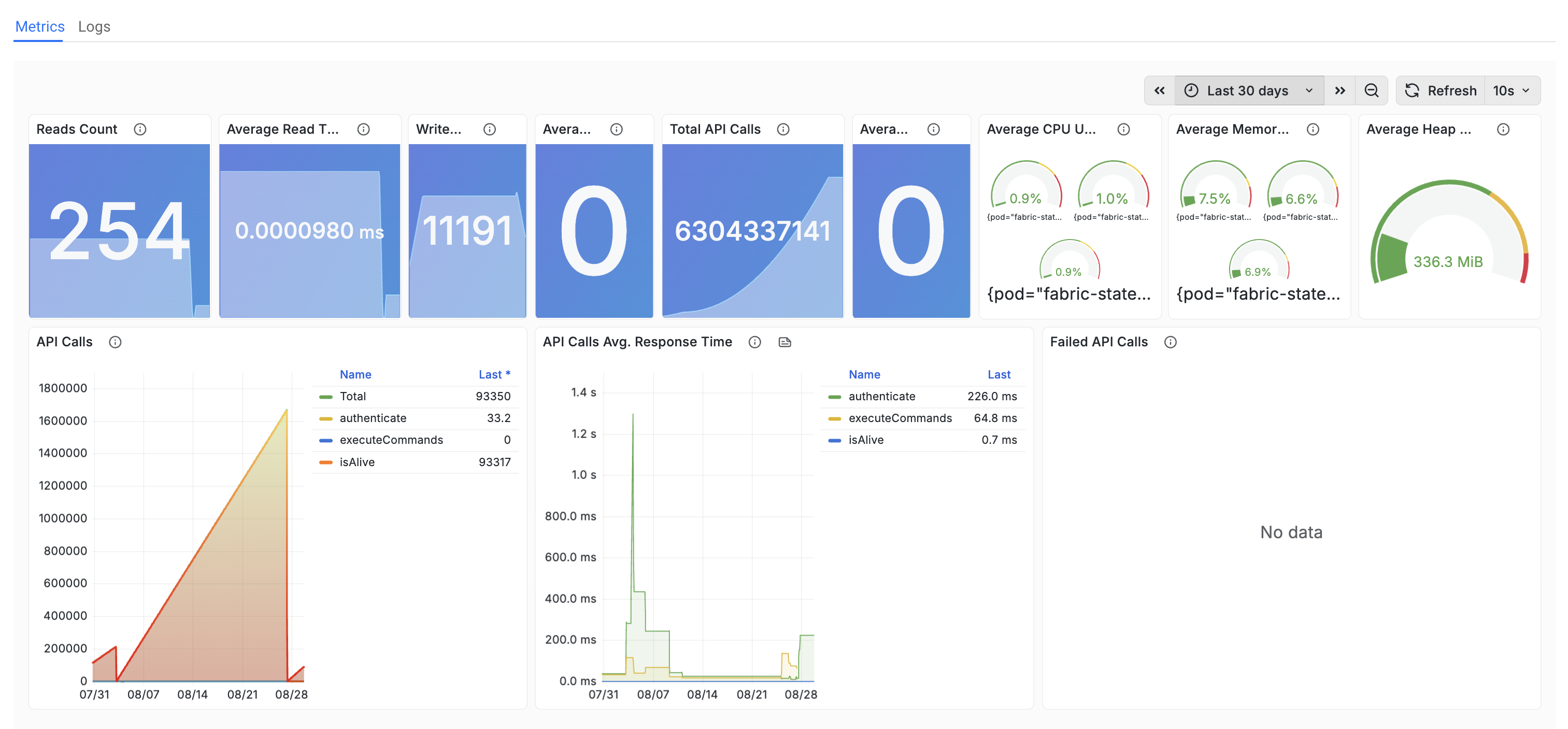Open the API Calls panel title menu

tap(65, 342)
